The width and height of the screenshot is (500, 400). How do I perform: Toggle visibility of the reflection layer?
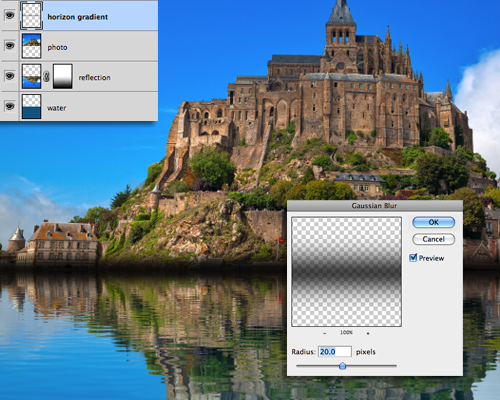point(10,76)
